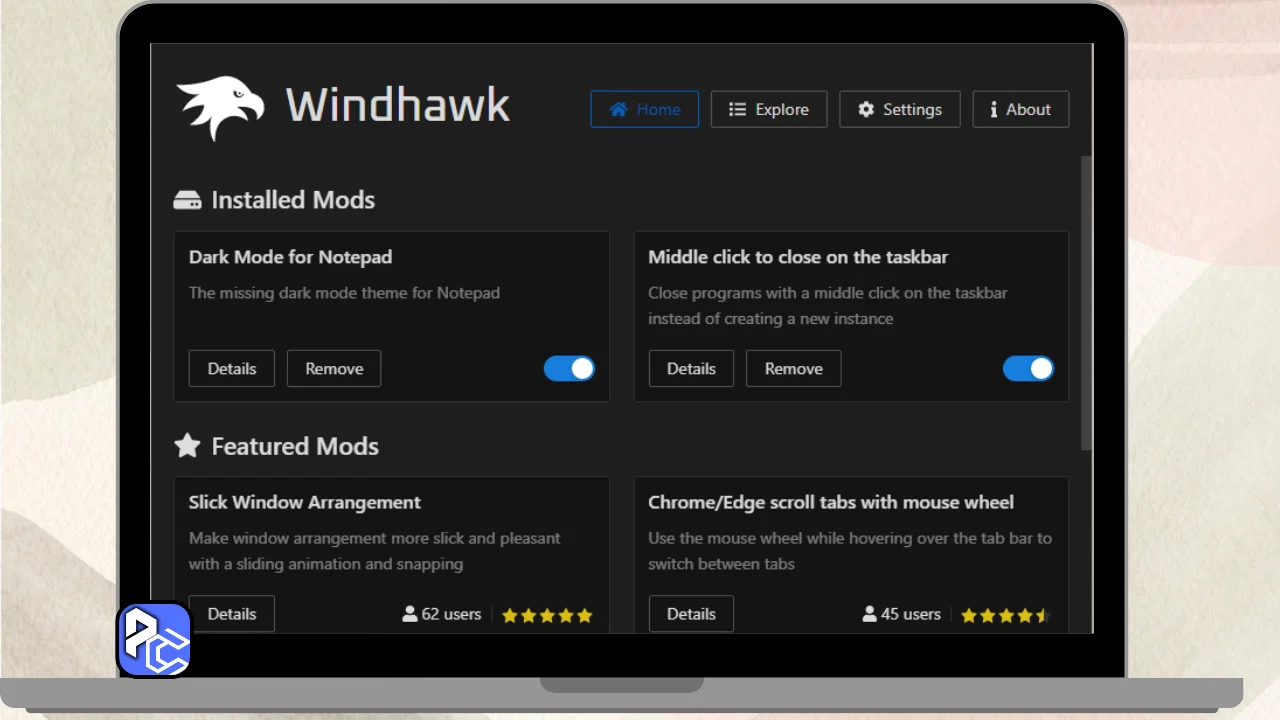
Task: Click the star rating for Slick Window Arrangement
Action: point(547,615)
